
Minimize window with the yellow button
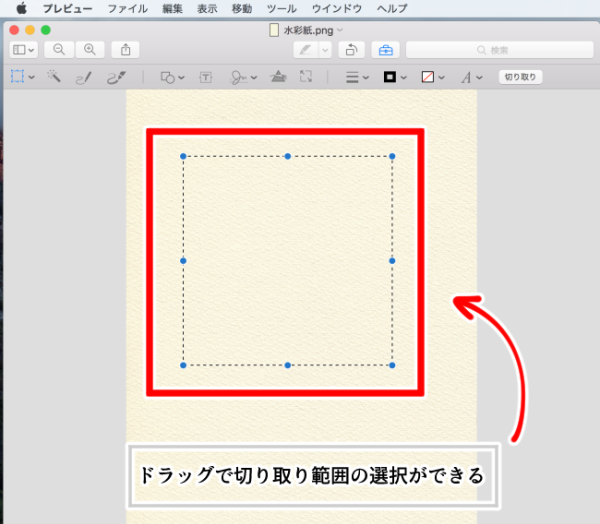[x=30, y=30]
